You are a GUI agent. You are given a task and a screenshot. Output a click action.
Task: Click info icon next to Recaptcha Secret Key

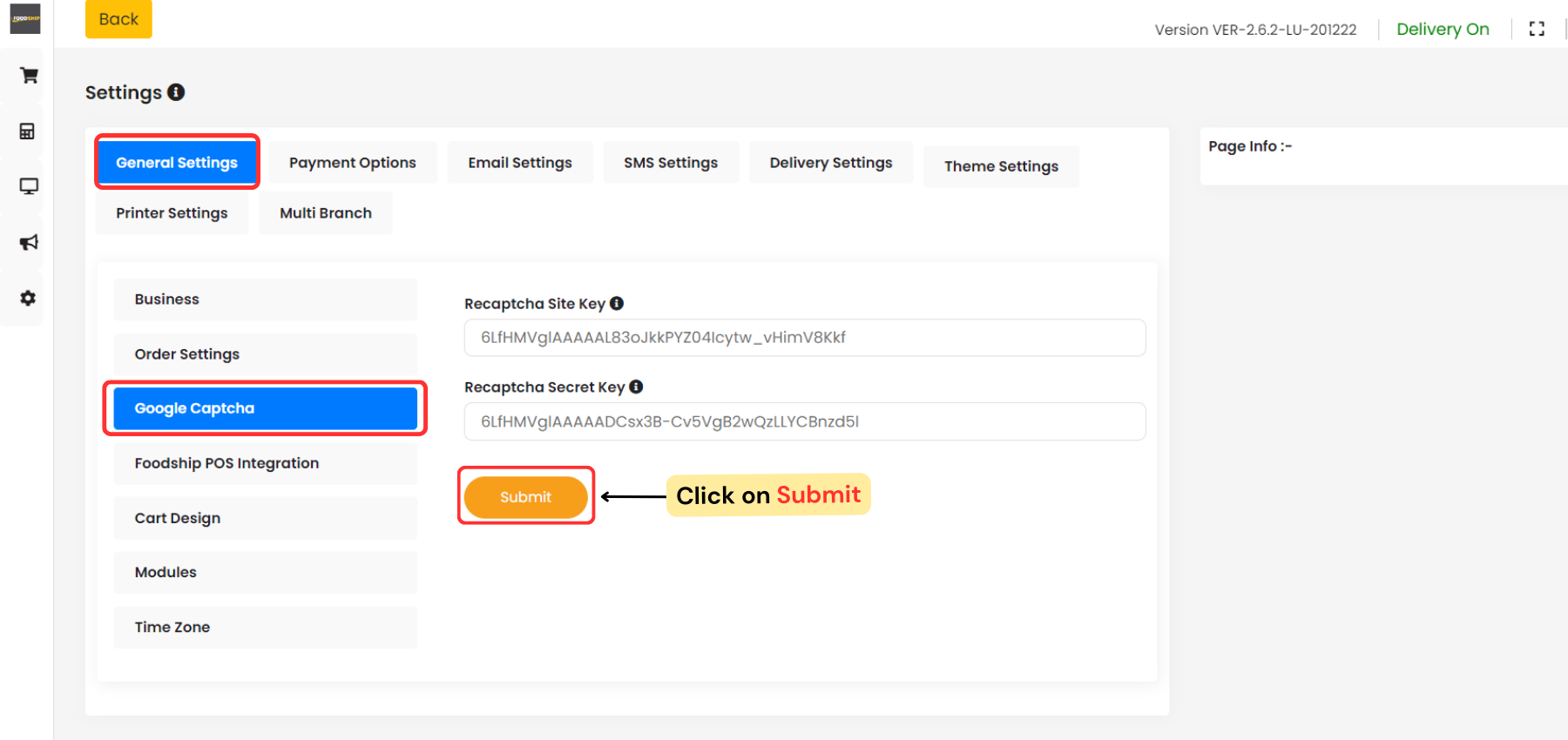(636, 387)
